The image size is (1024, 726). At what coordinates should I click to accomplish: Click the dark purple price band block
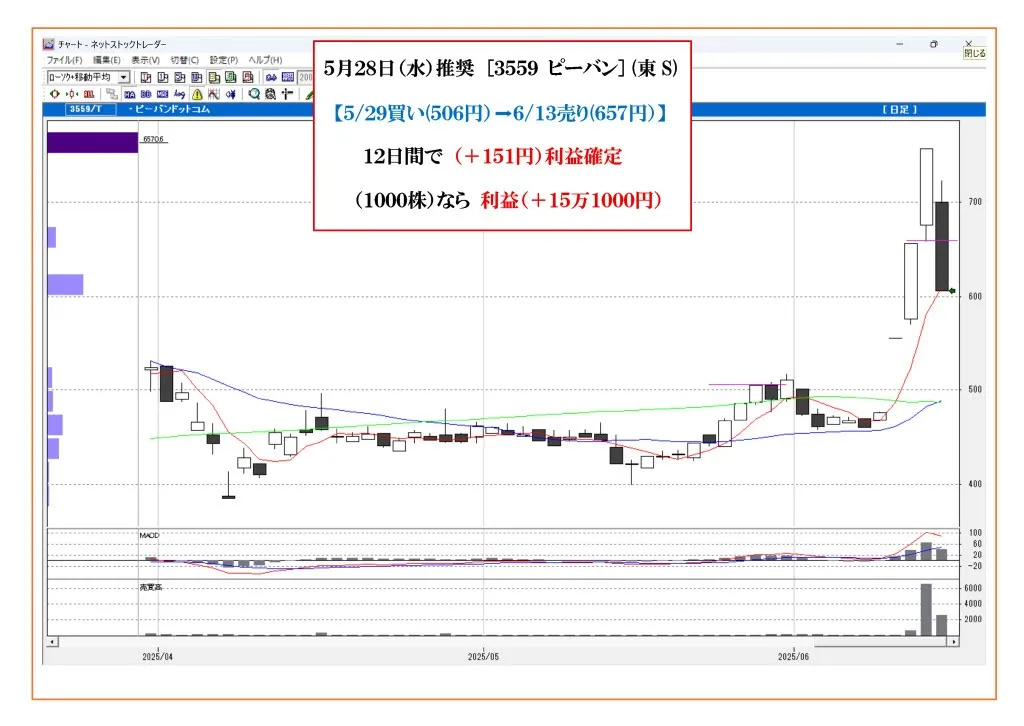pos(93,142)
